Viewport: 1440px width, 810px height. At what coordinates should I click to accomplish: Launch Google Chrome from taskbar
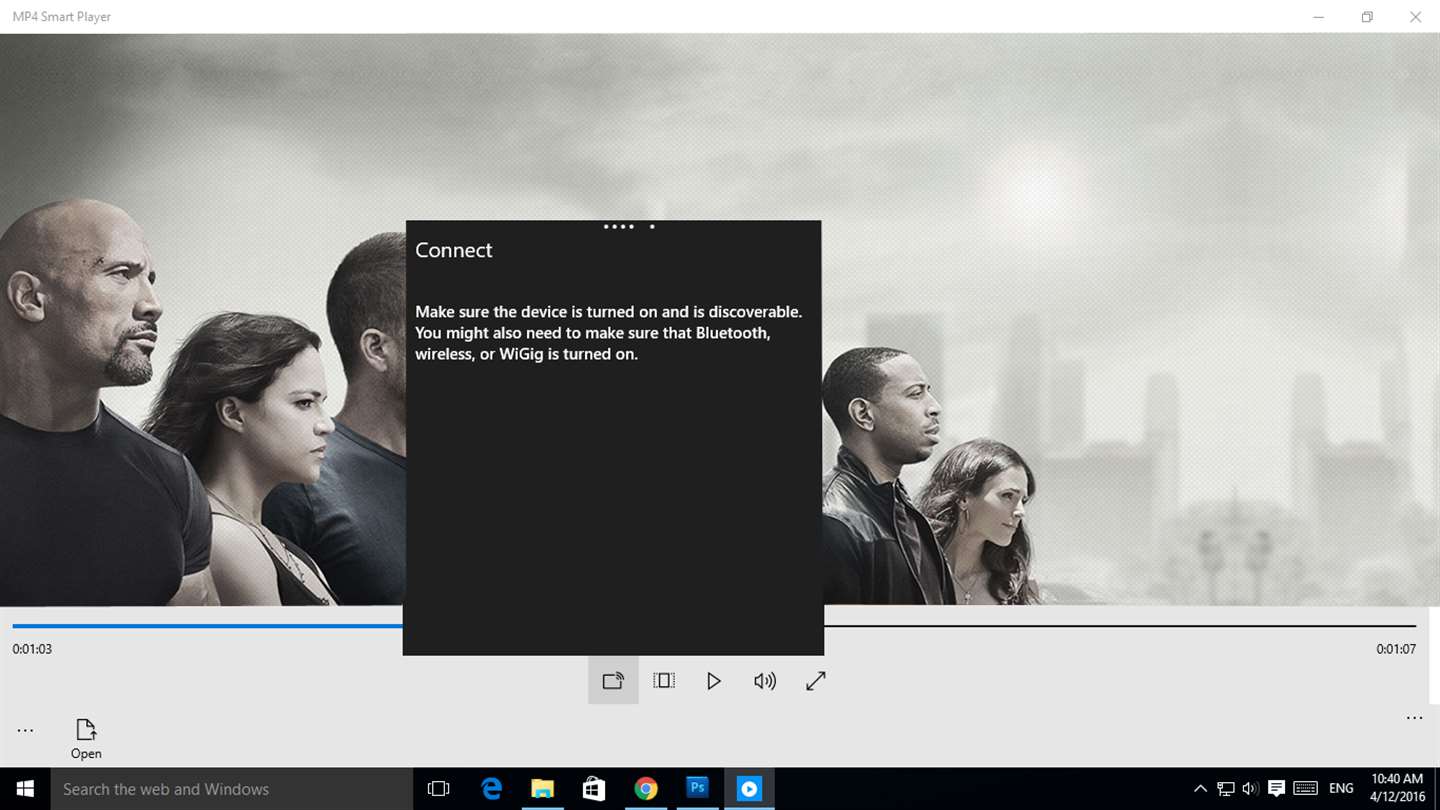click(646, 789)
